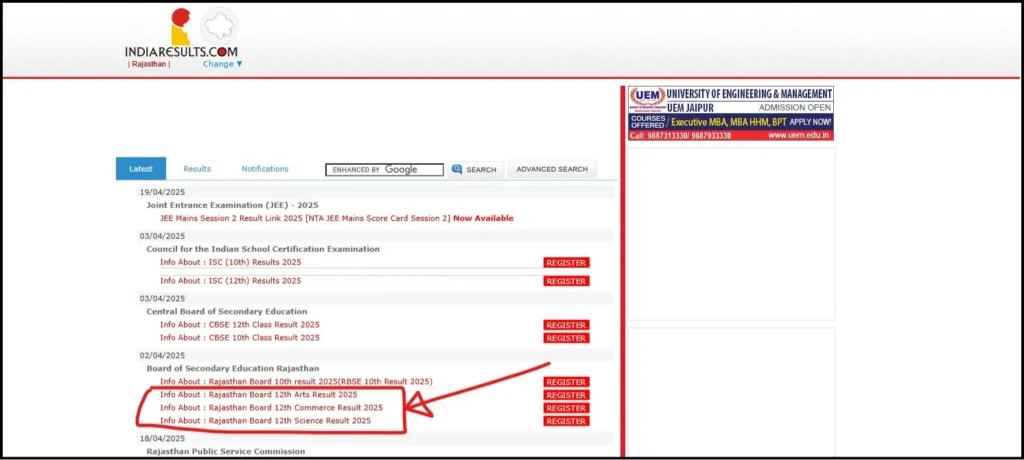Click the Central Board of Secondary Education heading
Screen dimensions: 1024x460
point(227,311)
